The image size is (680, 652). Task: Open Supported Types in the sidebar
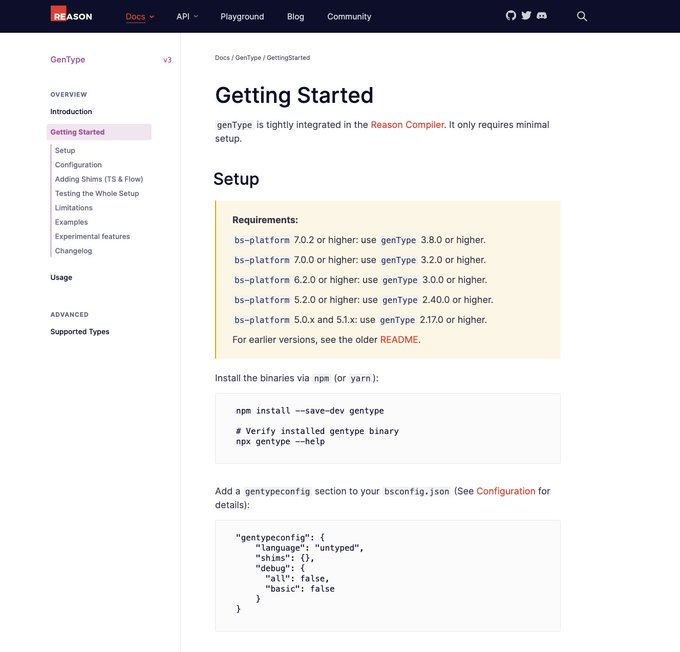80,332
